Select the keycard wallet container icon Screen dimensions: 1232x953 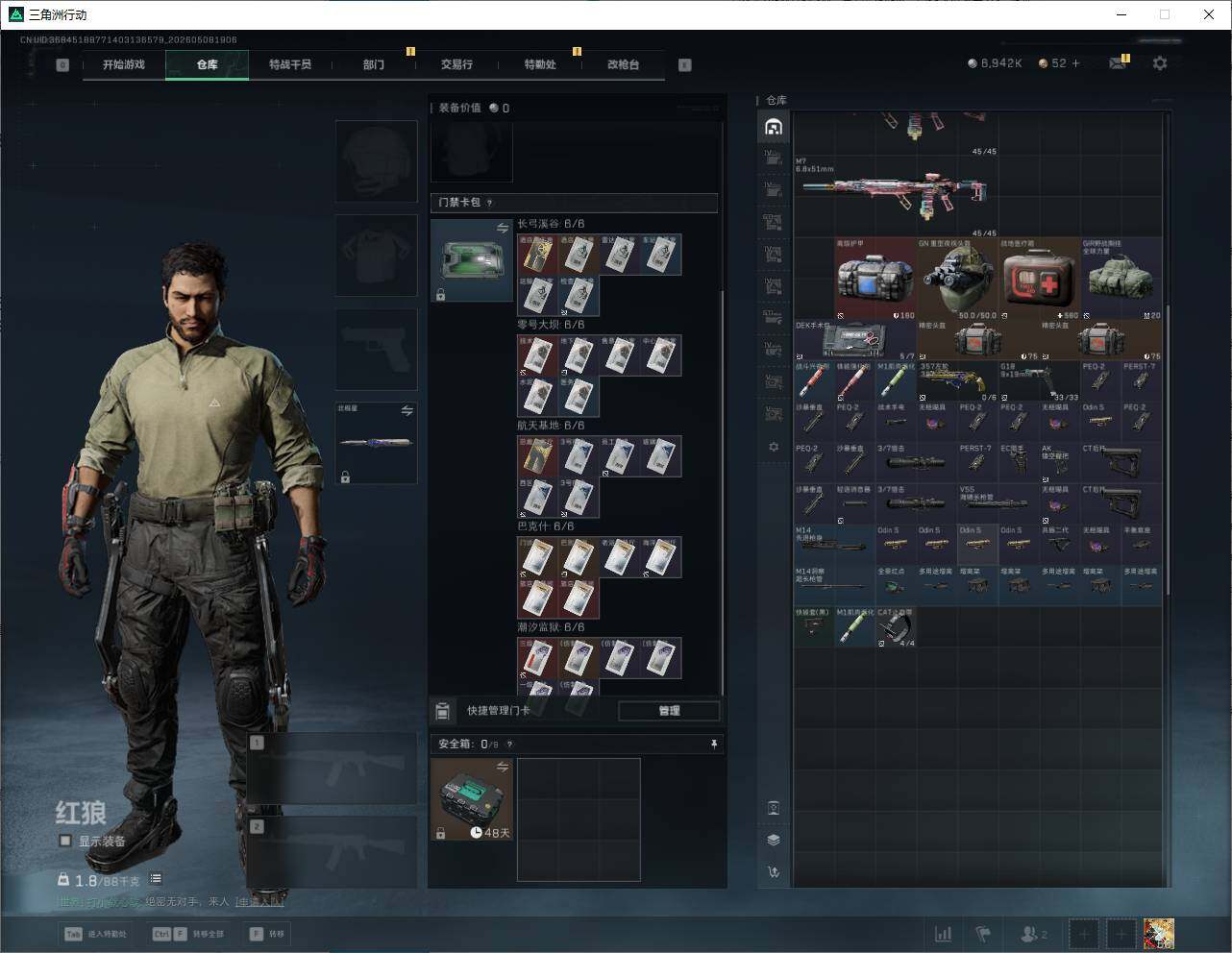point(472,260)
